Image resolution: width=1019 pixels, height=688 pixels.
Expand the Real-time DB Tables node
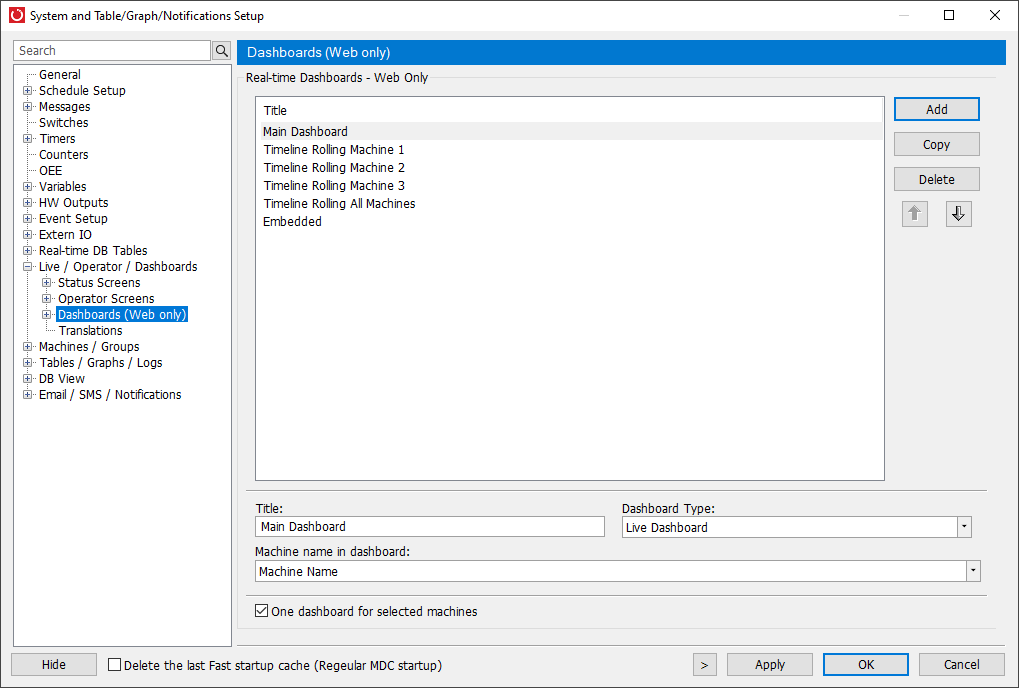pos(27,251)
